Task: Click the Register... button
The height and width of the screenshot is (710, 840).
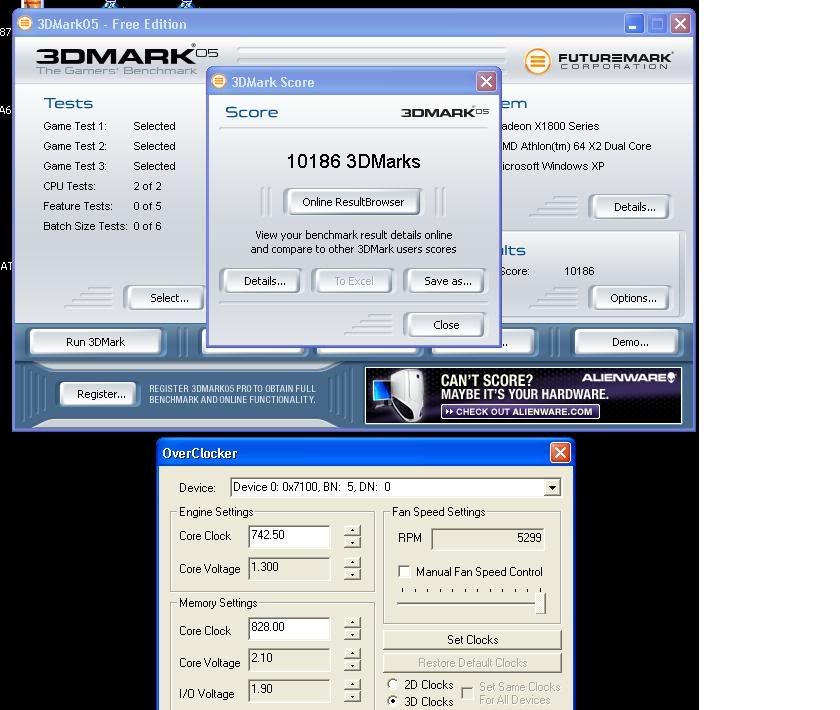Action: (102, 394)
